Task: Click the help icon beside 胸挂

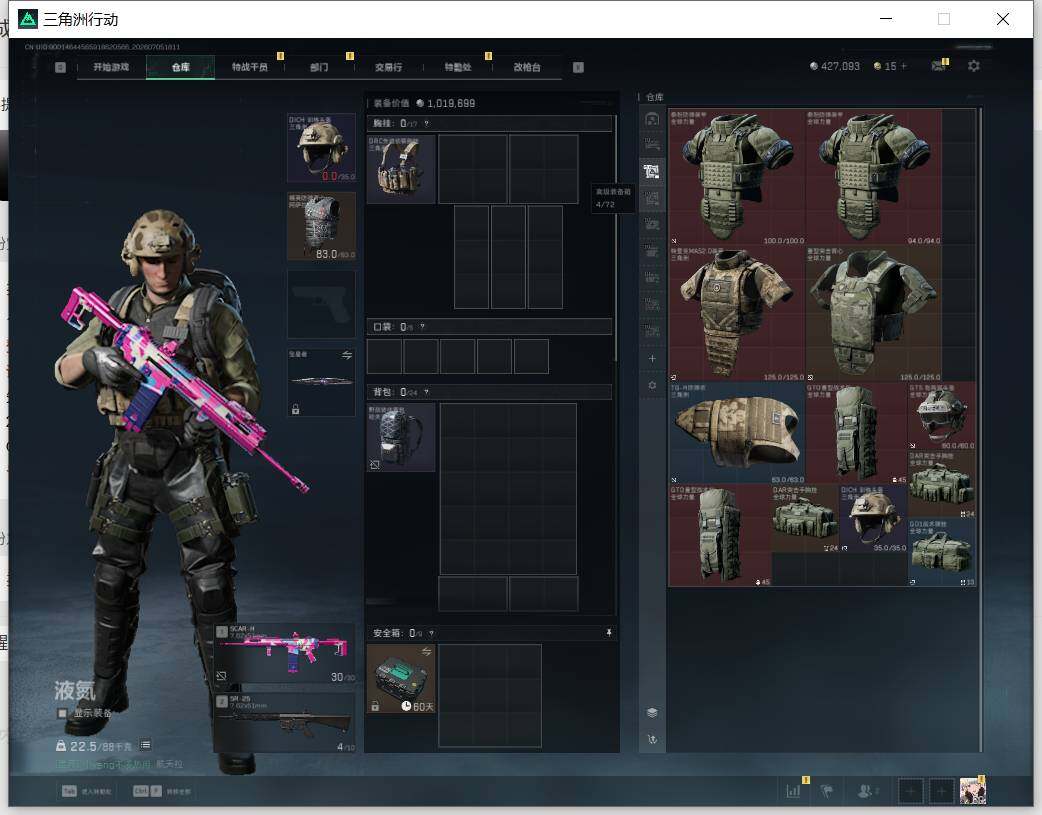Action: [427, 124]
